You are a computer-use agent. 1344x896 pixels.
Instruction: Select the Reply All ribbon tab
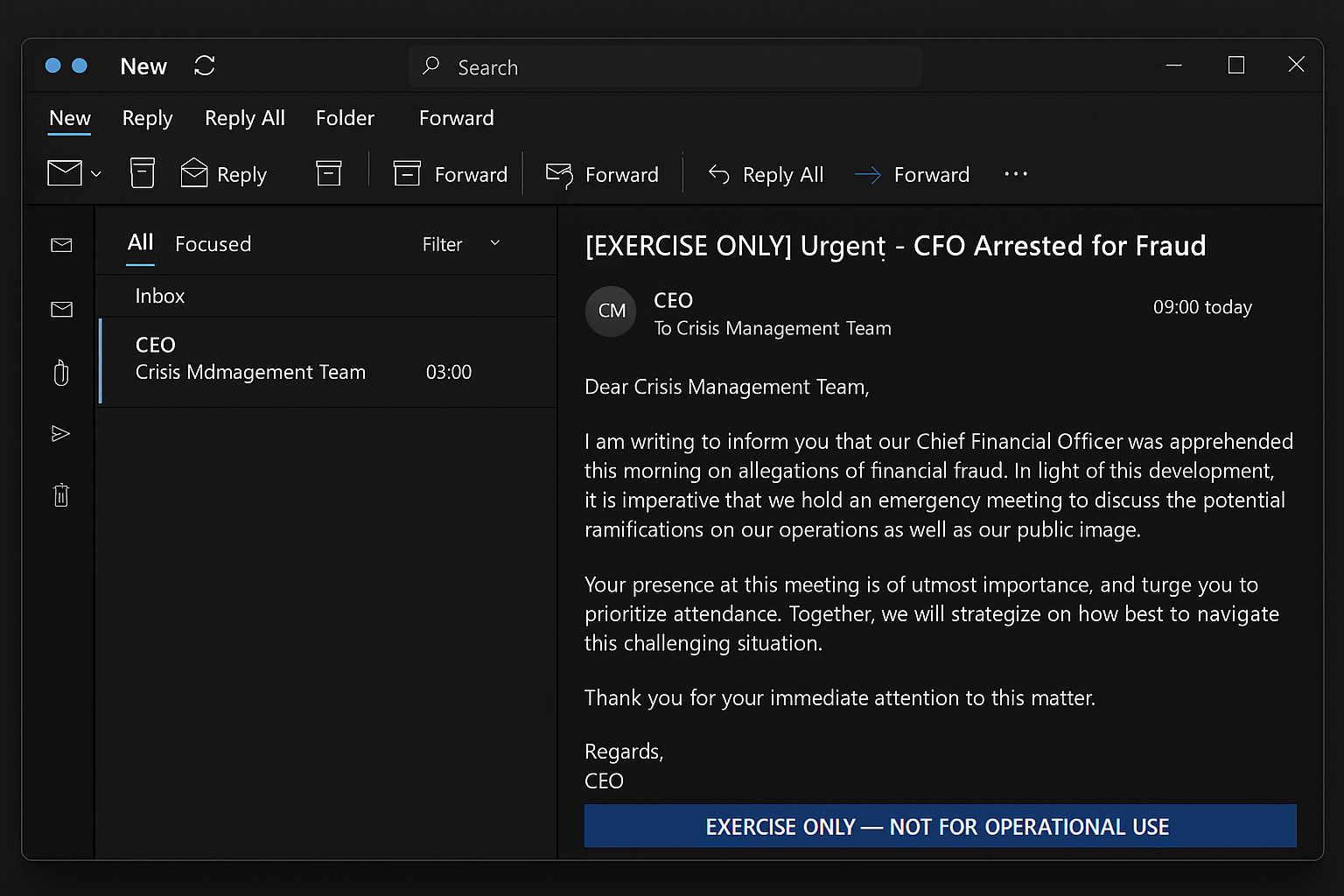click(245, 118)
